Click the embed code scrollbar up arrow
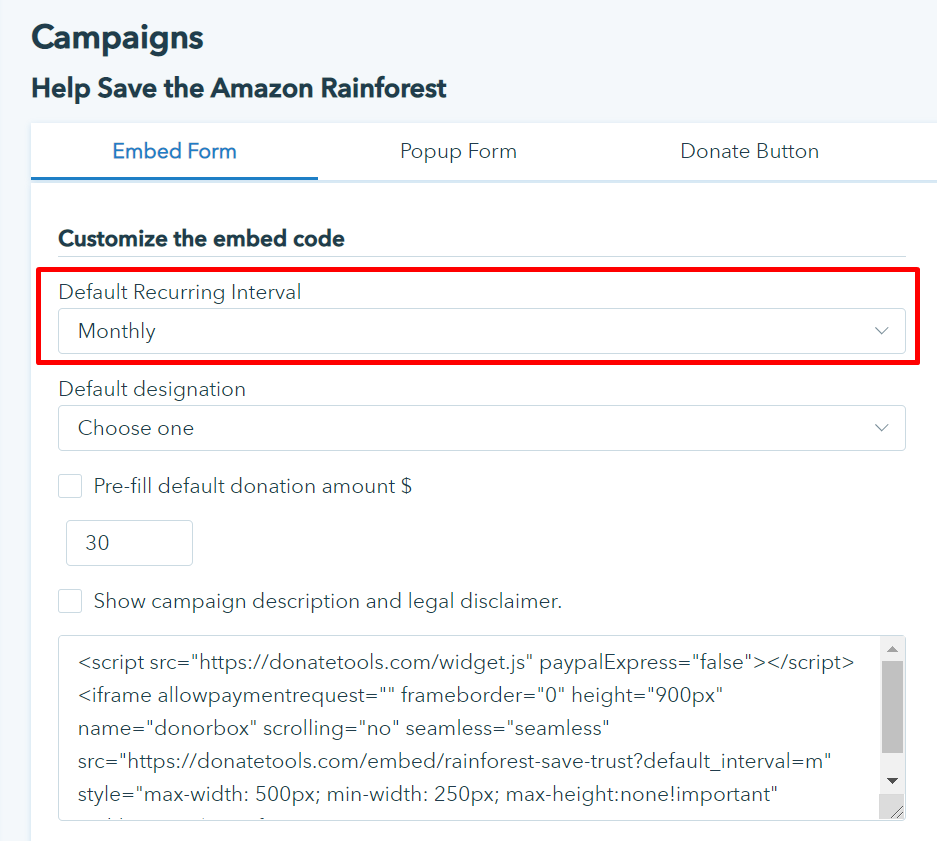The height and width of the screenshot is (841, 937). click(x=892, y=649)
